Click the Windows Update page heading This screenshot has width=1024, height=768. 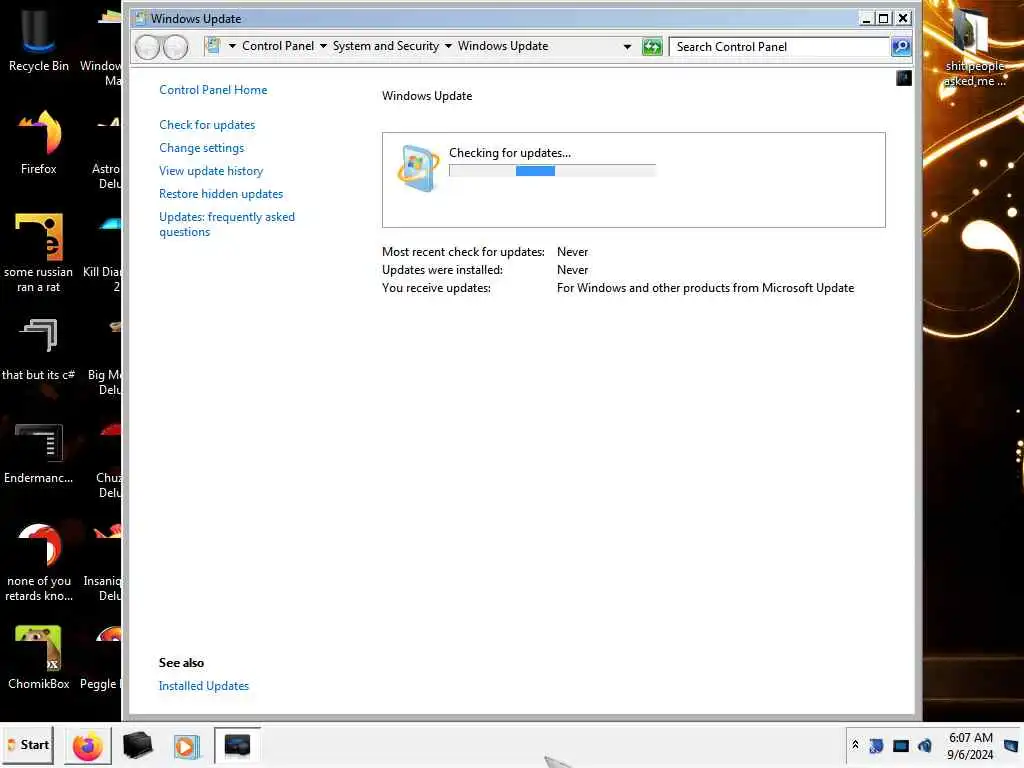pyautogui.click(x=426, y=96)
